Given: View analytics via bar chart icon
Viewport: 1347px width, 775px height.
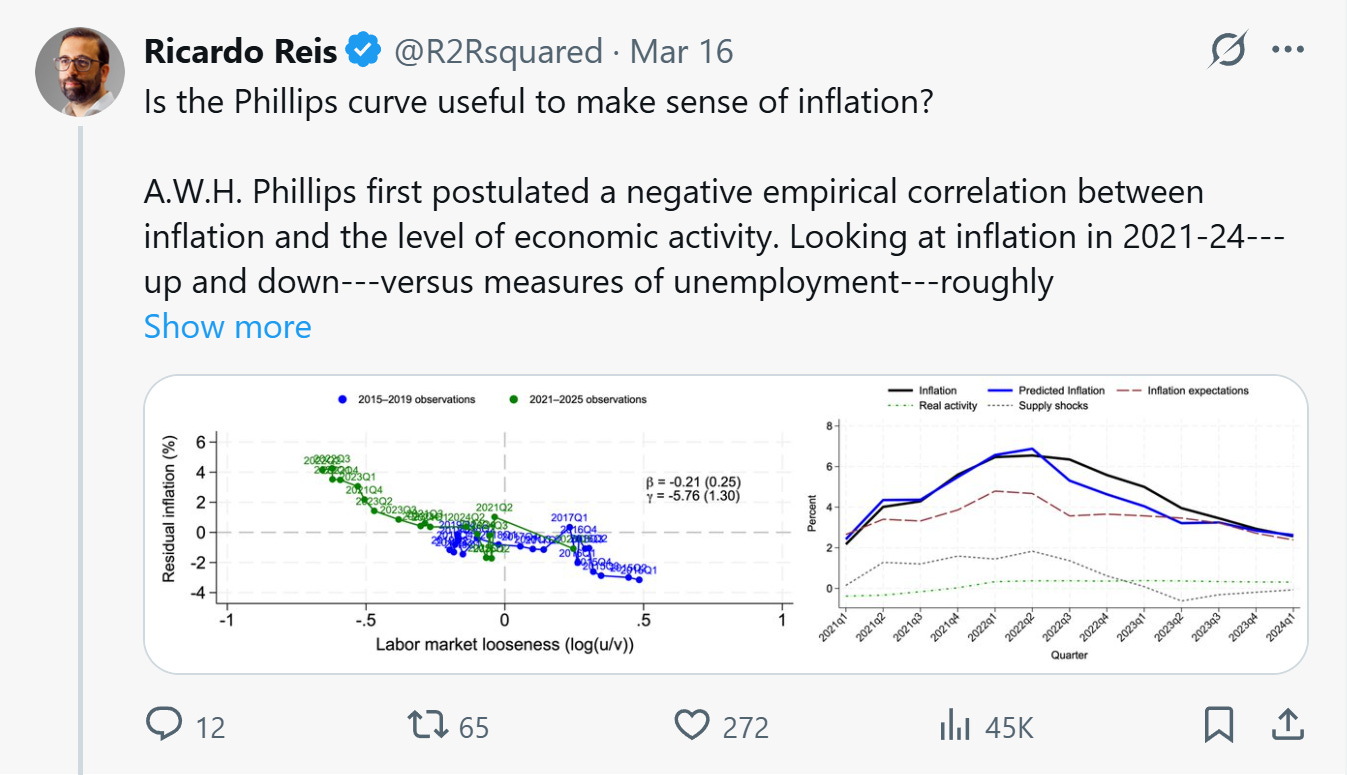Looking at the screenshot, I should click(956, 725).
